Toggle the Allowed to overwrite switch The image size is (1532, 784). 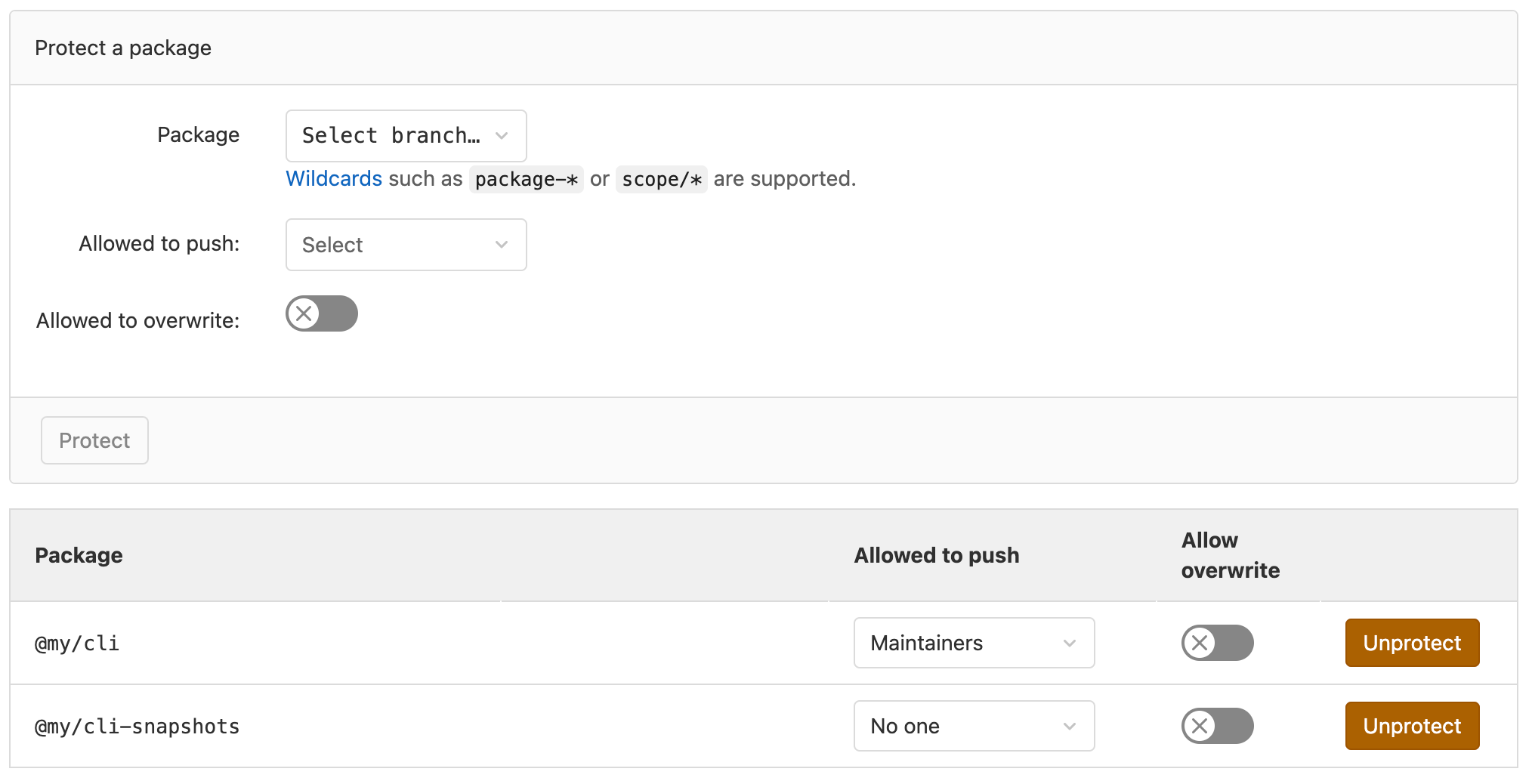tap(321, 313)
